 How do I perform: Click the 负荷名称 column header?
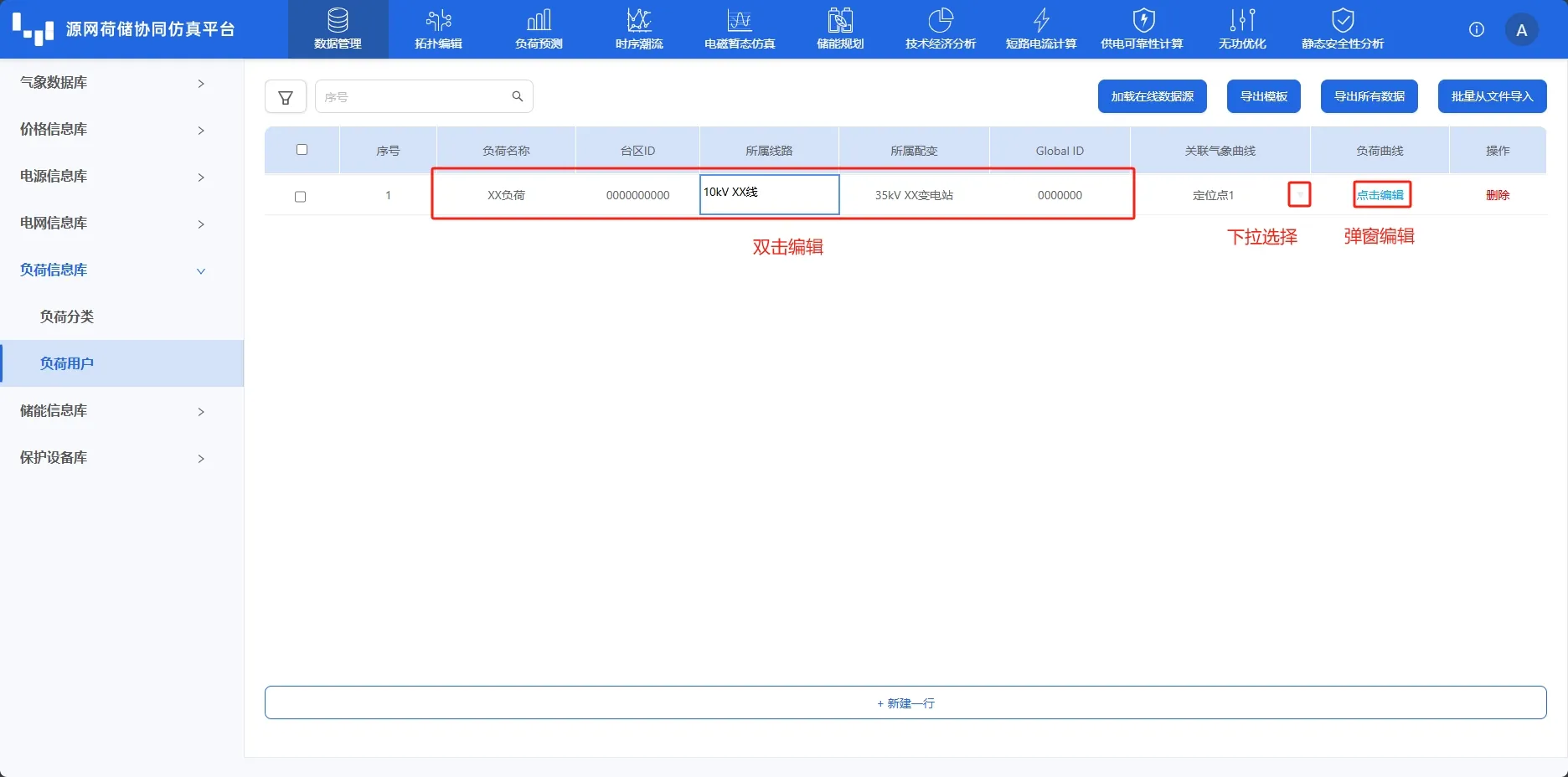[x=506, y=151]
